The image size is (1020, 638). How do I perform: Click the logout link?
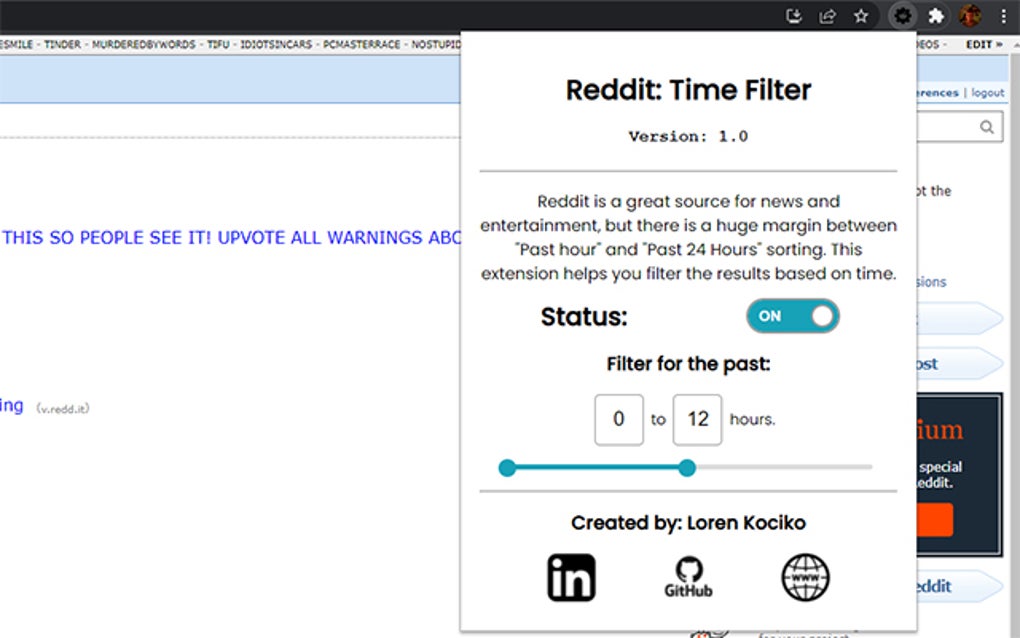coord(987,92)
